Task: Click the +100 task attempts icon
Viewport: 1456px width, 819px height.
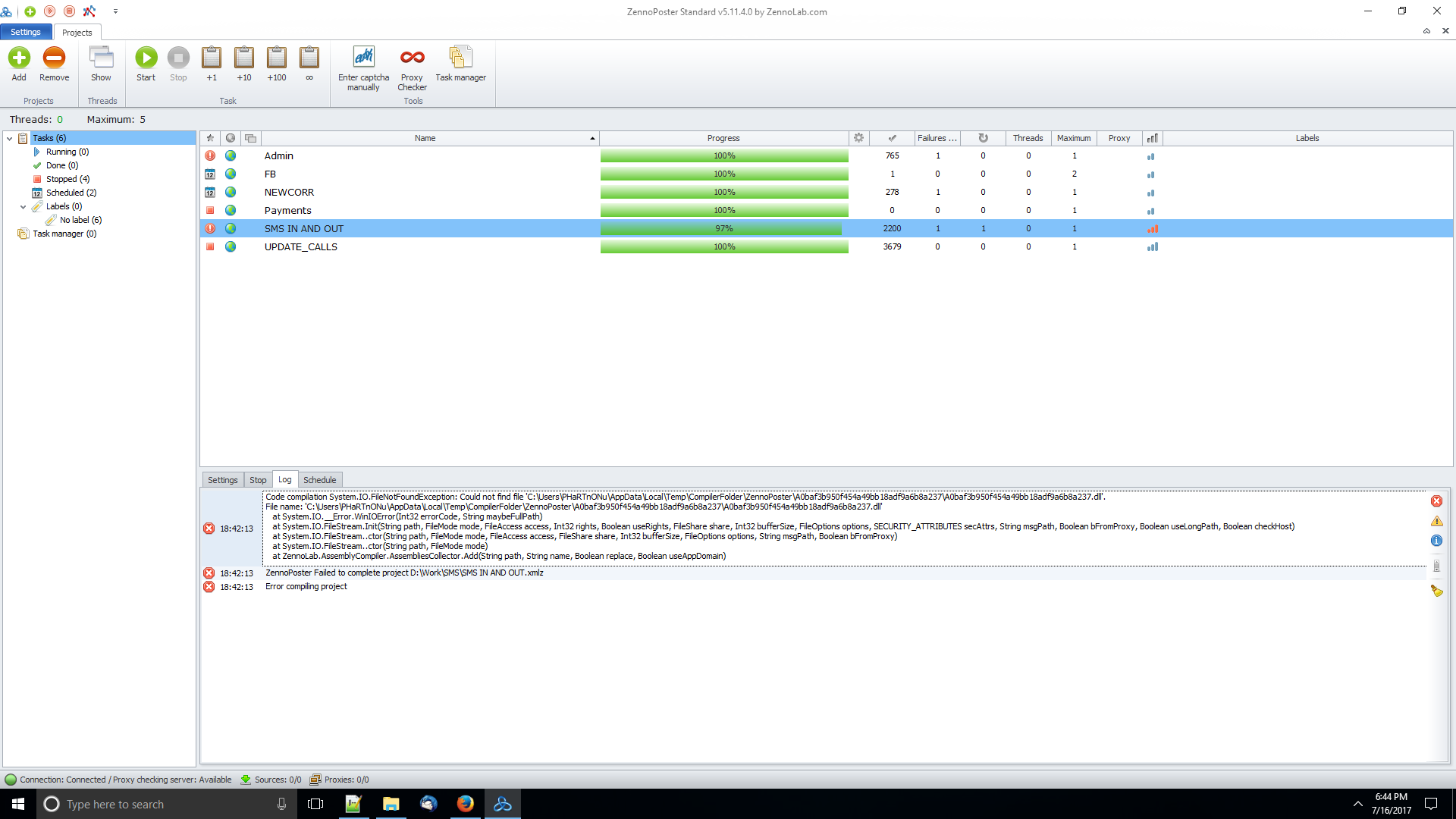Action: pos(276,58)
